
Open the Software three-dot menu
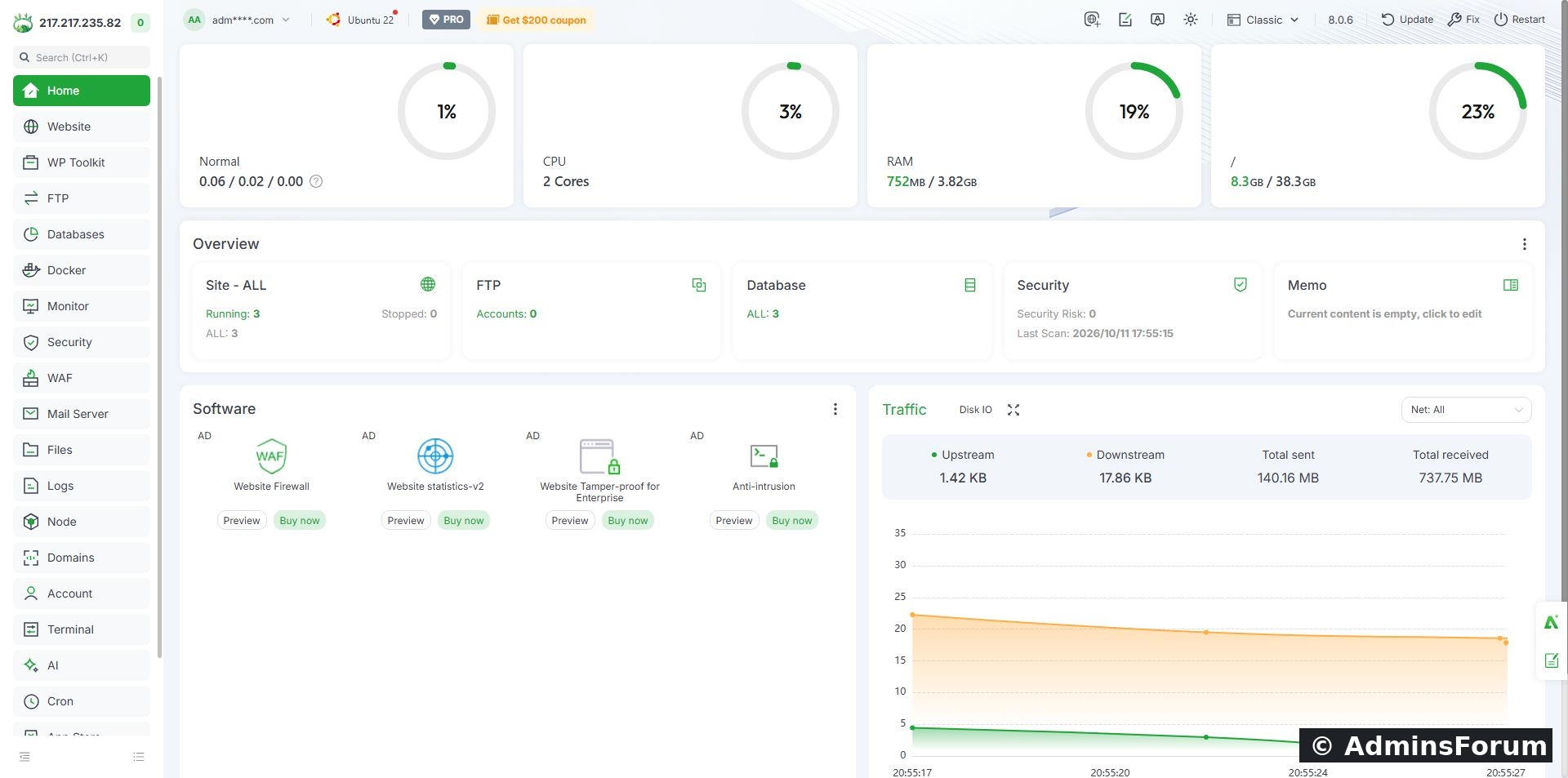835,409
